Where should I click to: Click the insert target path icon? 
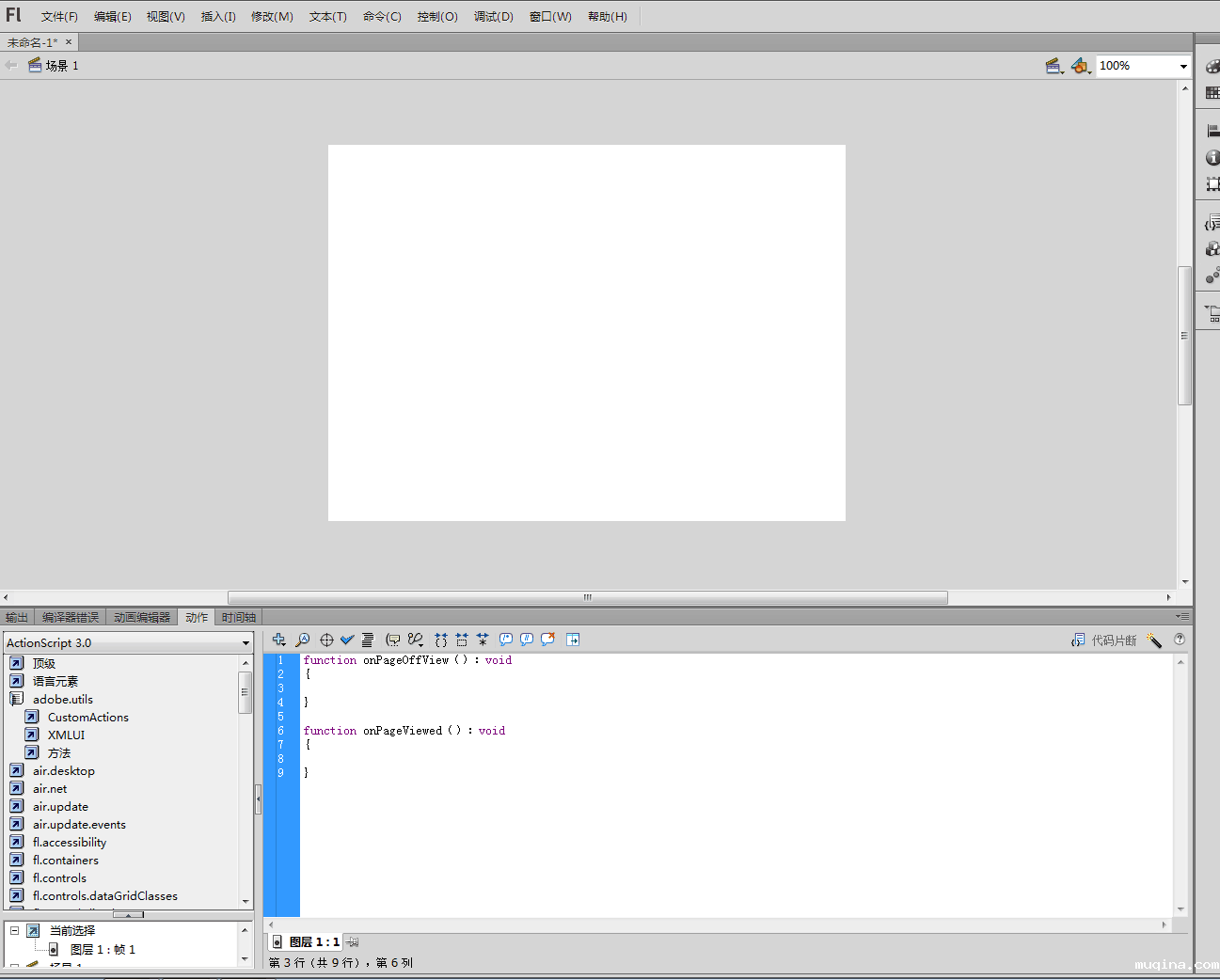(326, 640)
